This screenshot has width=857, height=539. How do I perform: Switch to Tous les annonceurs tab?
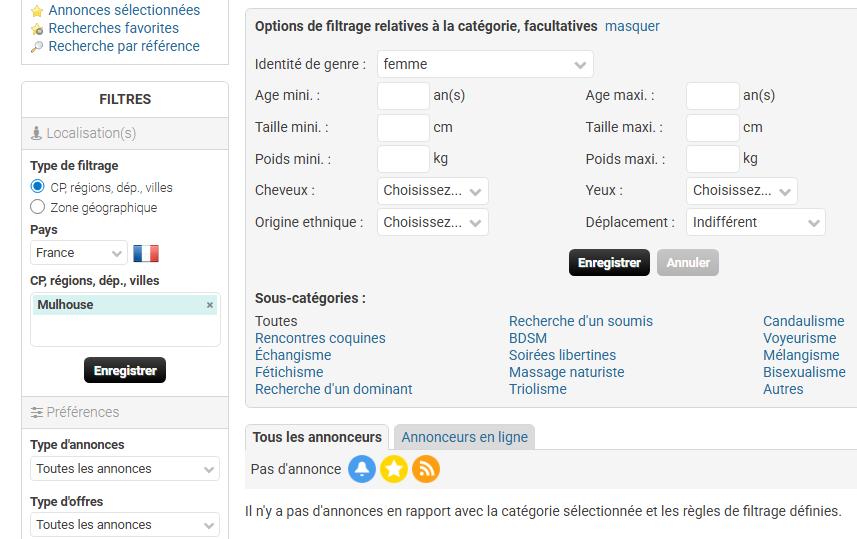pyautogui.click(x=317, y=437)
